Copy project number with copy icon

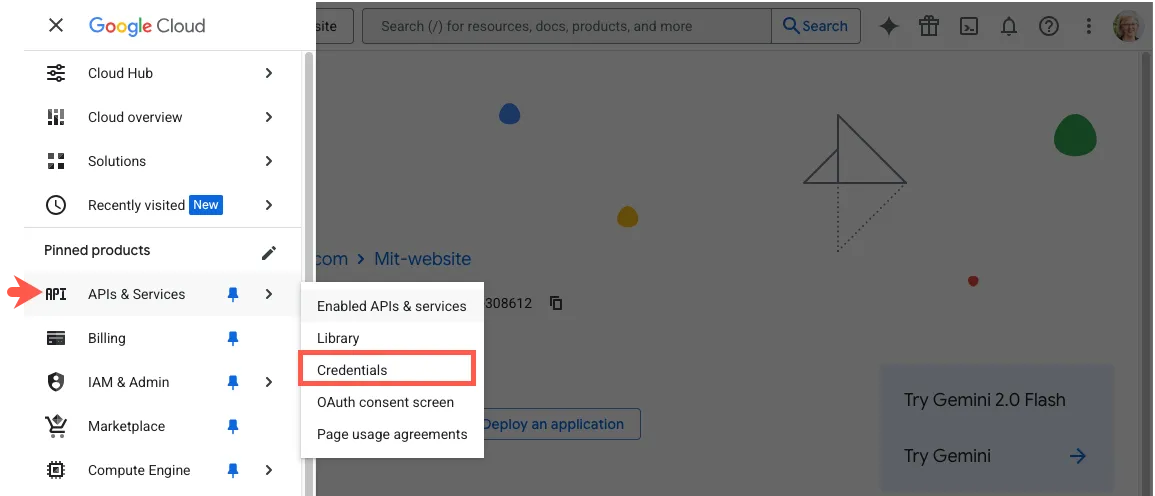click(x=557, y=303)
